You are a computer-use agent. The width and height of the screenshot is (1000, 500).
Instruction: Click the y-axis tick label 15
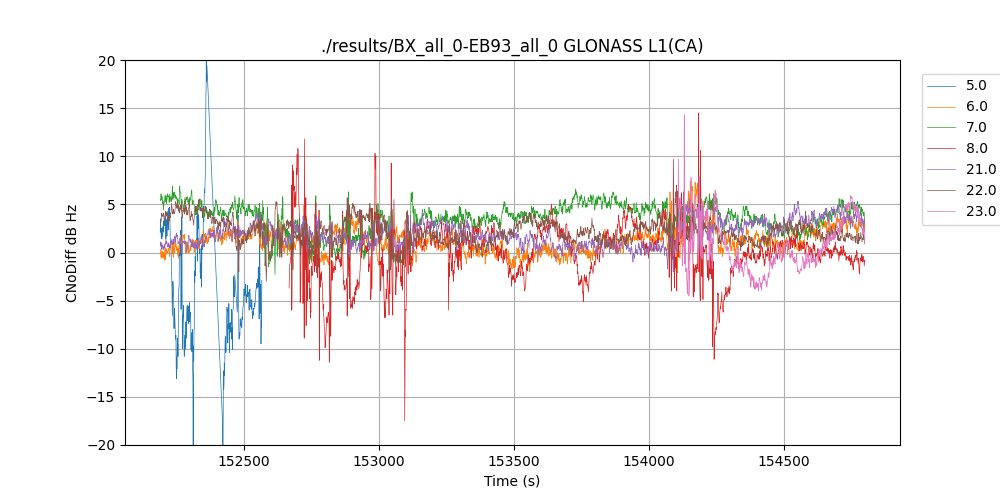(107, 109)
